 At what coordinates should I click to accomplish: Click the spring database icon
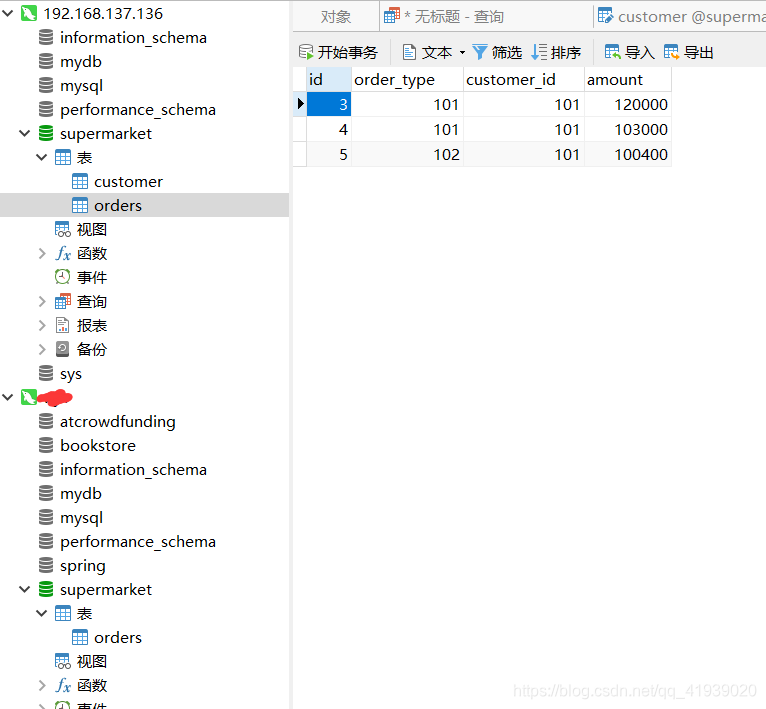46,565
